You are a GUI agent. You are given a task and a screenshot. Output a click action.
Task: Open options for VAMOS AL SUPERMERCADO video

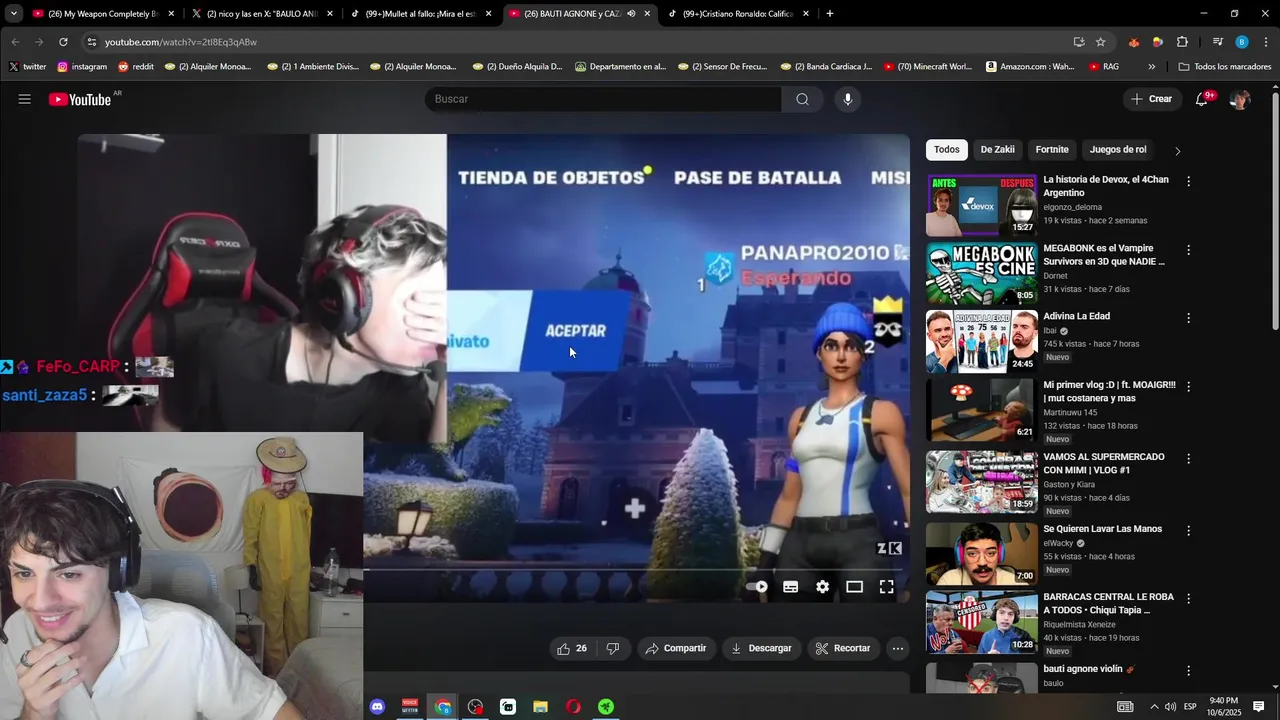click(x=1188, y=458)
